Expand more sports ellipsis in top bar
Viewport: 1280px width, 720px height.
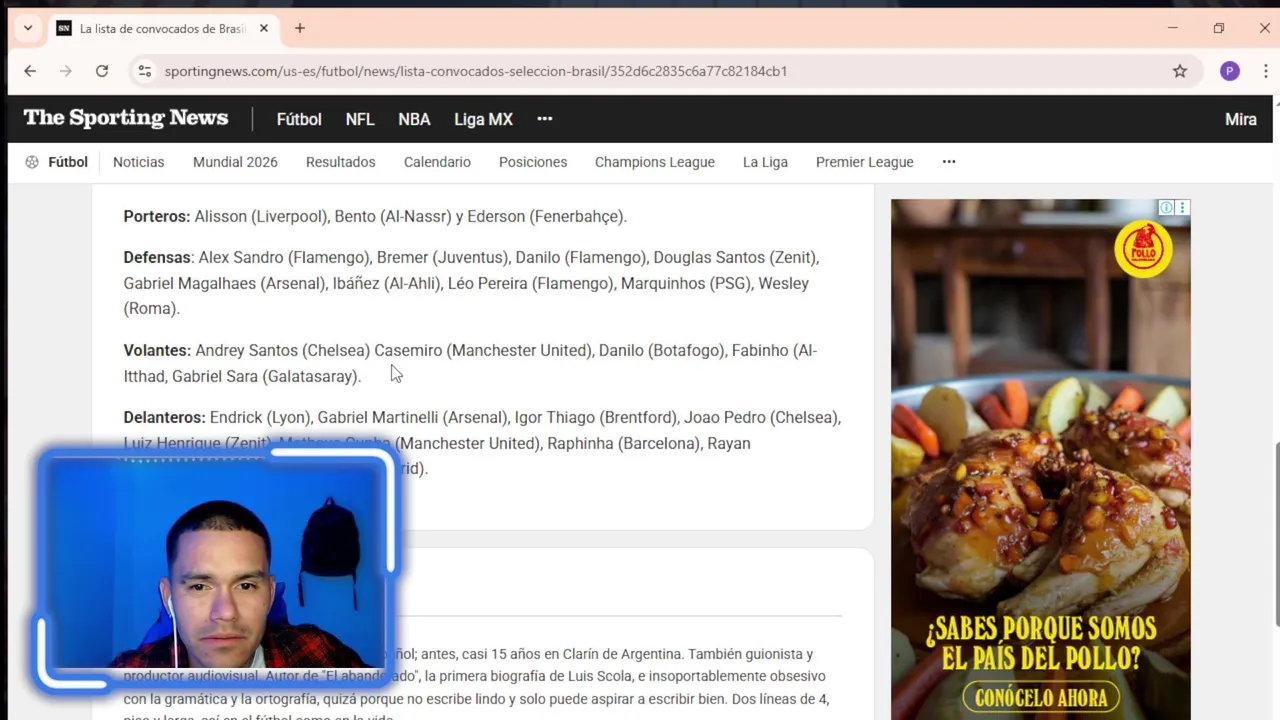coord(545,119)
